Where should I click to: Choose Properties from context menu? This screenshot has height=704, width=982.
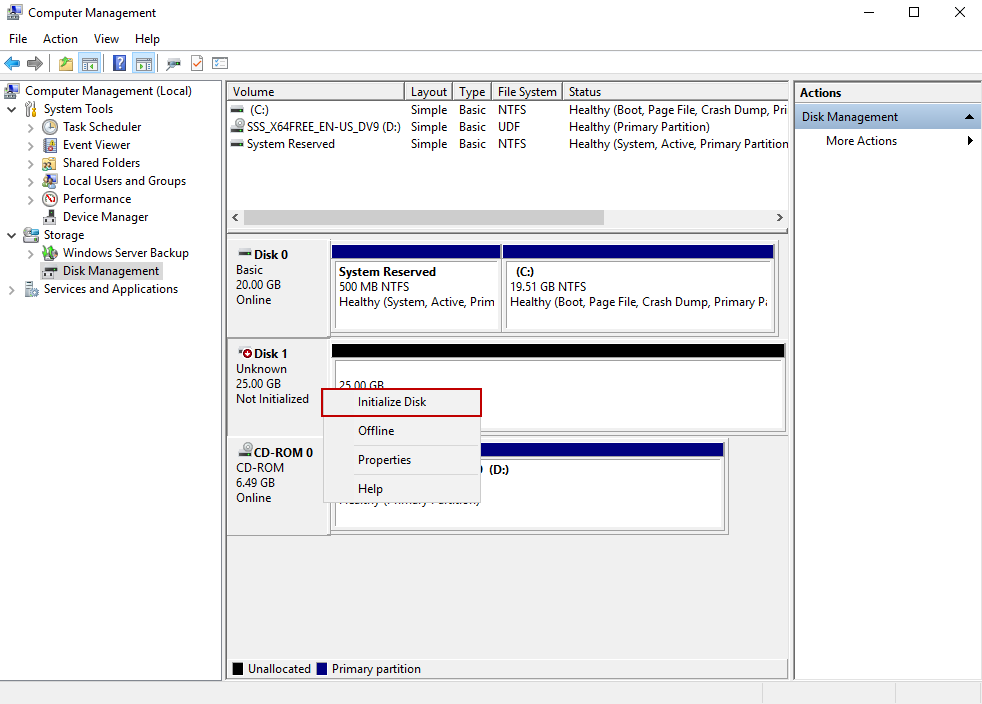pos(401,460)
